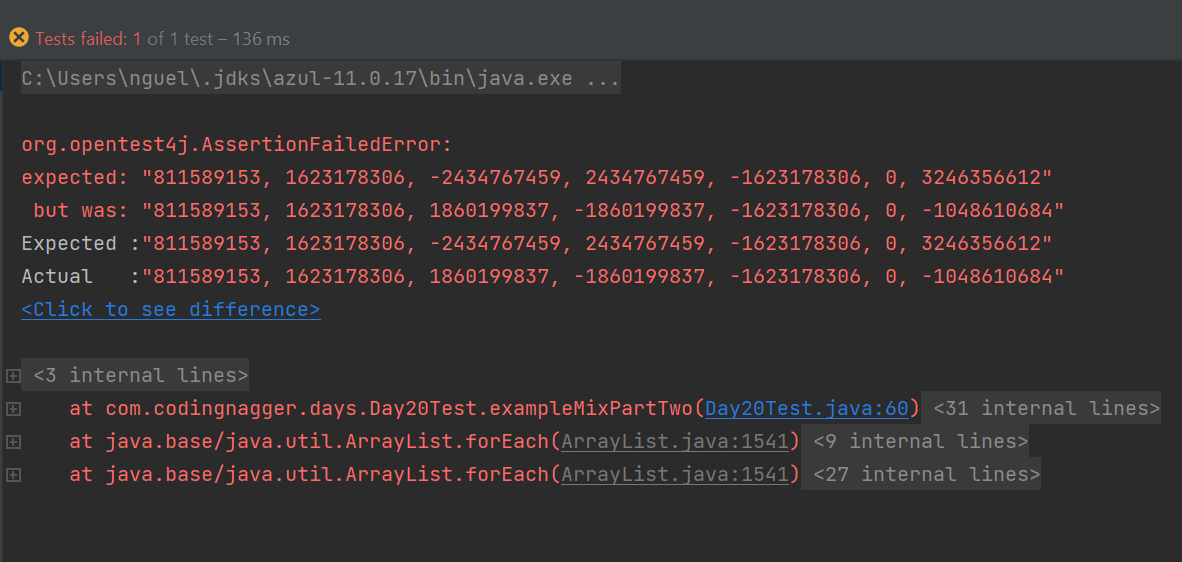Click the plus gutter icon on the first ArrayList.forEach line
The image size is (1182, 562).
[x=12, y=442]
